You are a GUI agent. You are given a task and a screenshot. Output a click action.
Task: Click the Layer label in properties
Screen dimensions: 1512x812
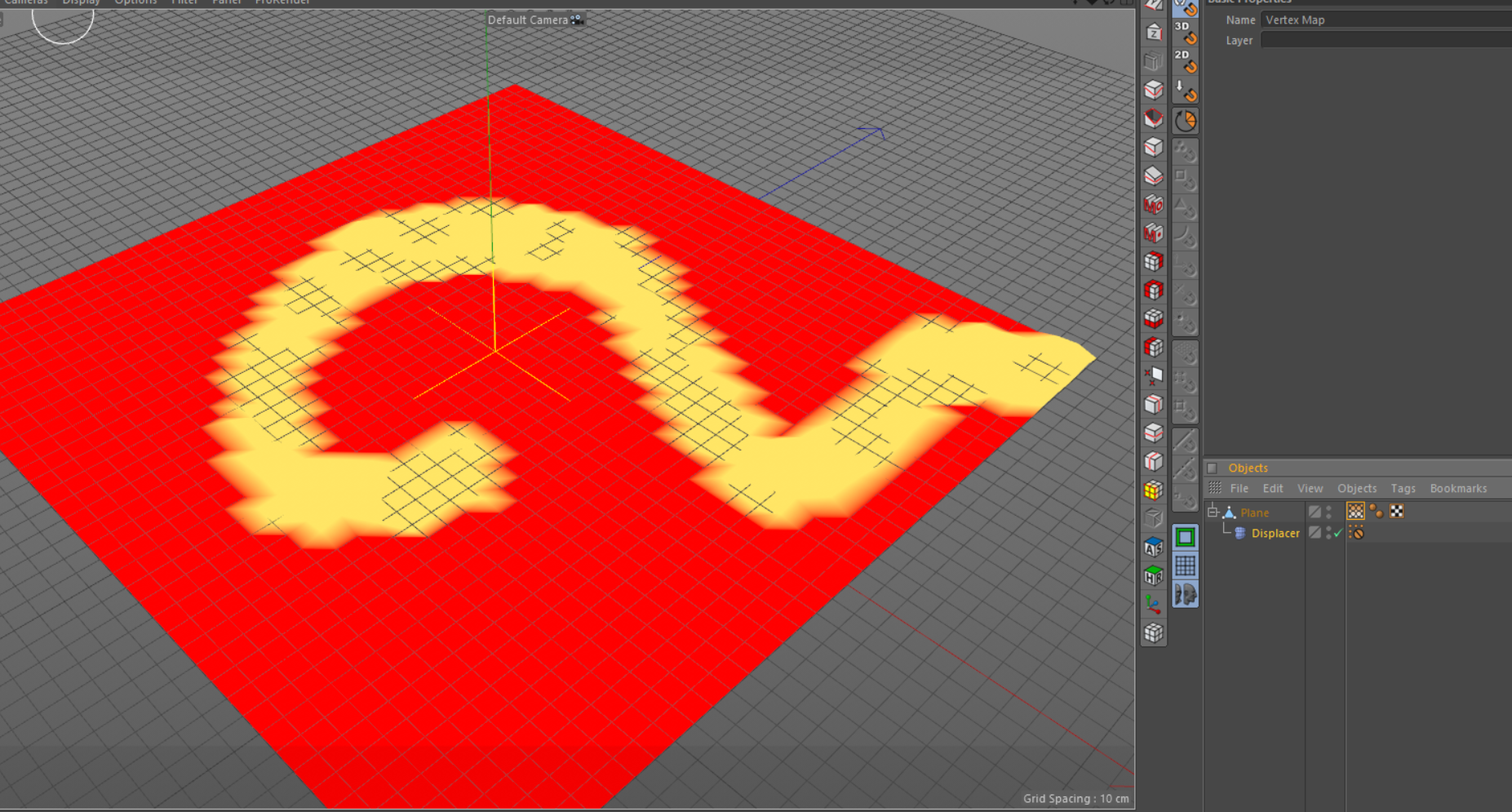[1239, 40]
